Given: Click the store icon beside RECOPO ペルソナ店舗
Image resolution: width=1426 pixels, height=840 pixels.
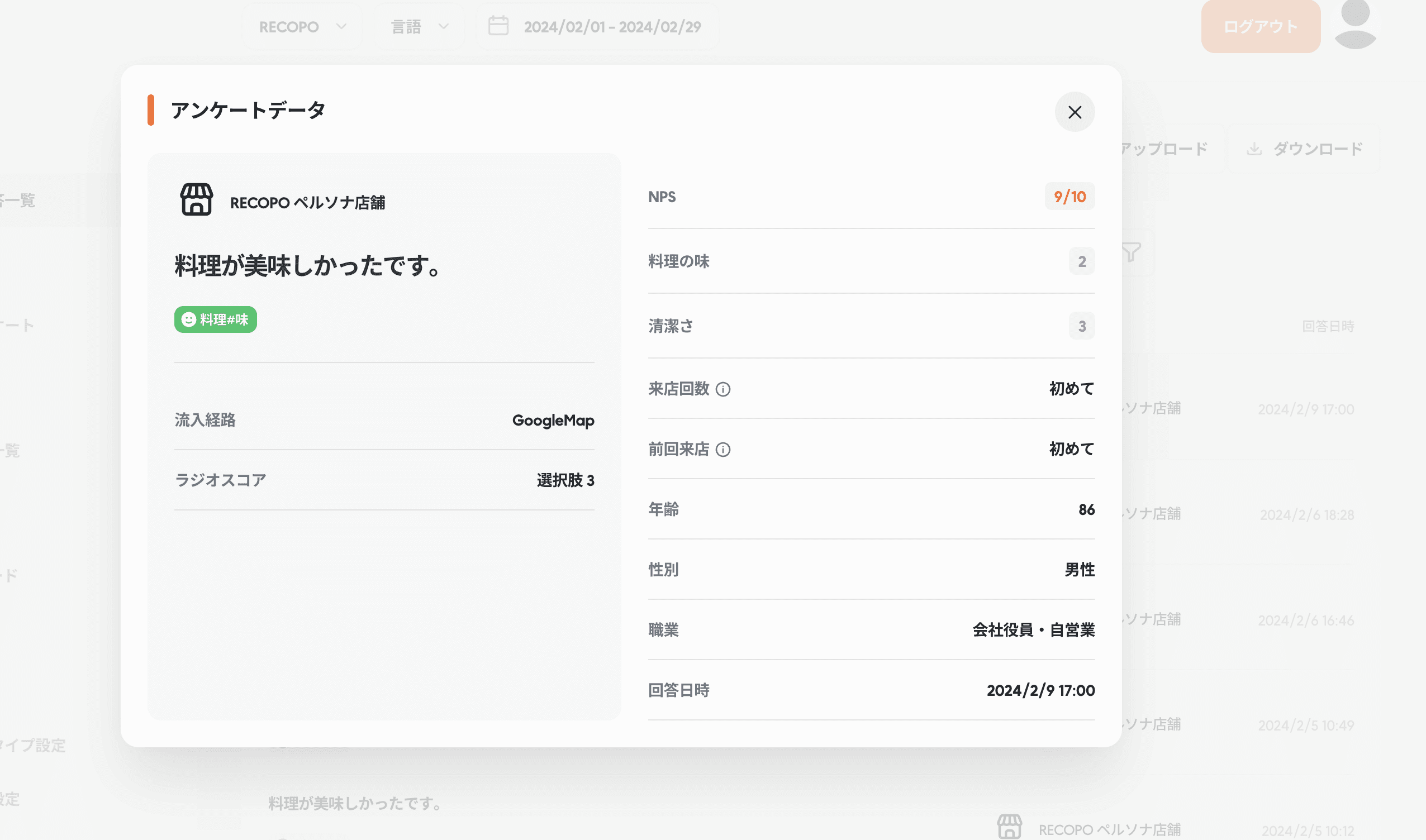Looking at the screenshot, I should [x=197, y=200].
